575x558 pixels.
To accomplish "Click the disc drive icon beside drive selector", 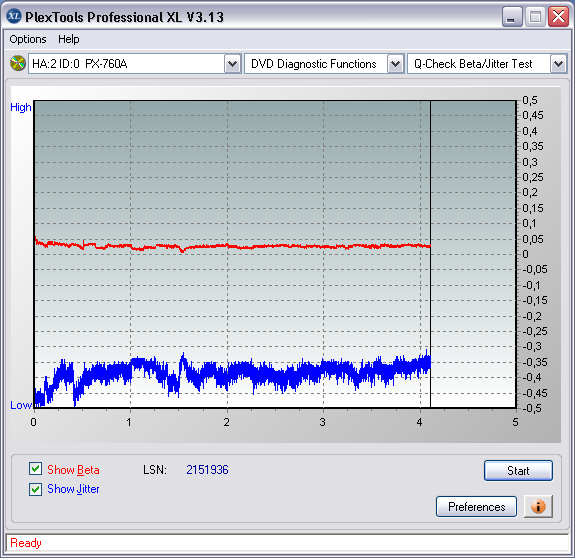I will click(17, 63).
